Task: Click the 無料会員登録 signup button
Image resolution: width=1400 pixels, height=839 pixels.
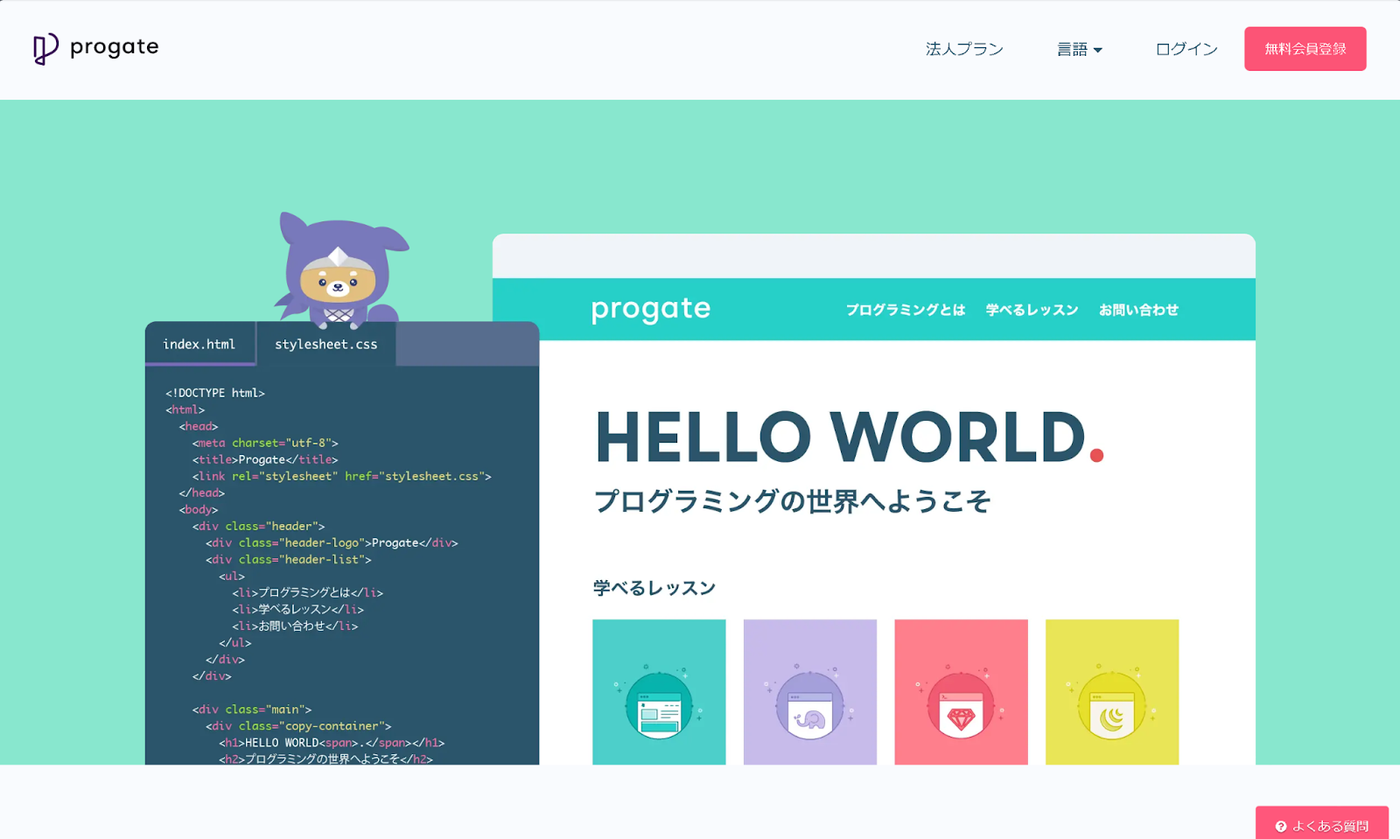Action: pyautogui.click(x=1305, y=49)
